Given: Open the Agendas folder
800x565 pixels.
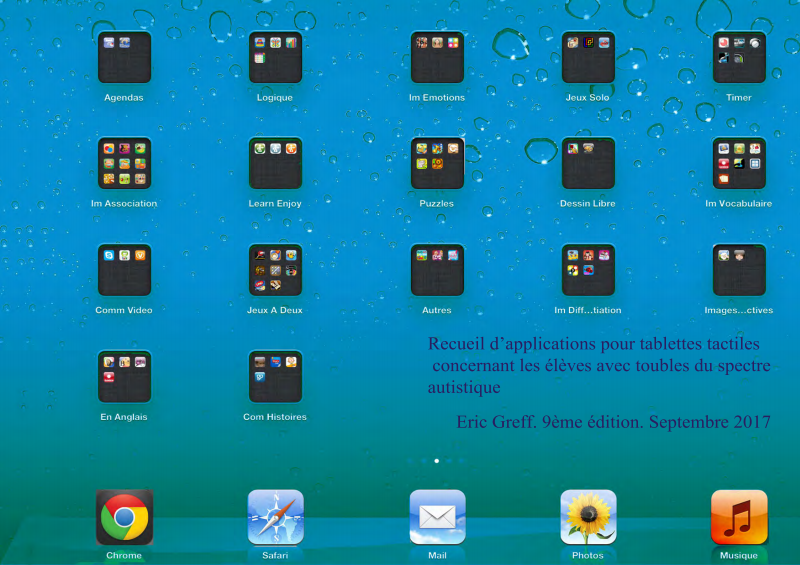Looking at the screenshot, I should coord(124,57).
